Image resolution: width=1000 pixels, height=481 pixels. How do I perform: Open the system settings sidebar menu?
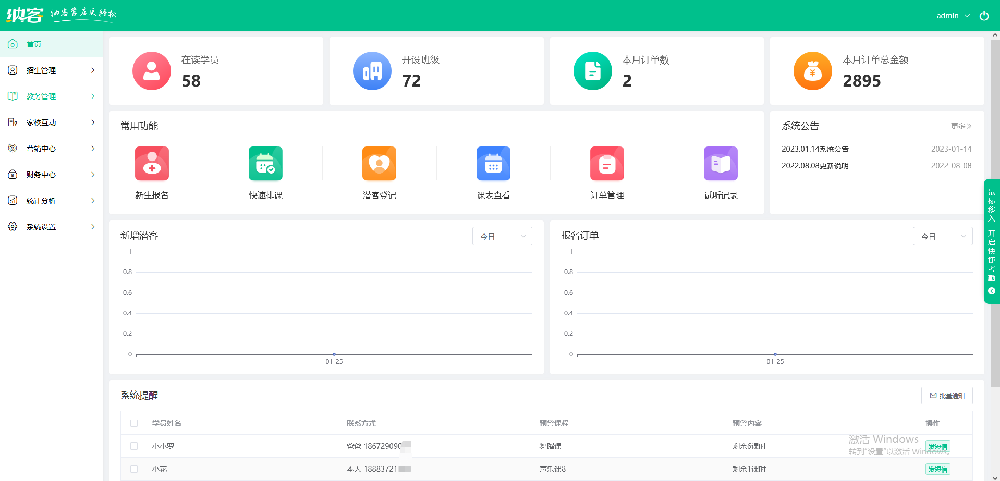point(51,226)
